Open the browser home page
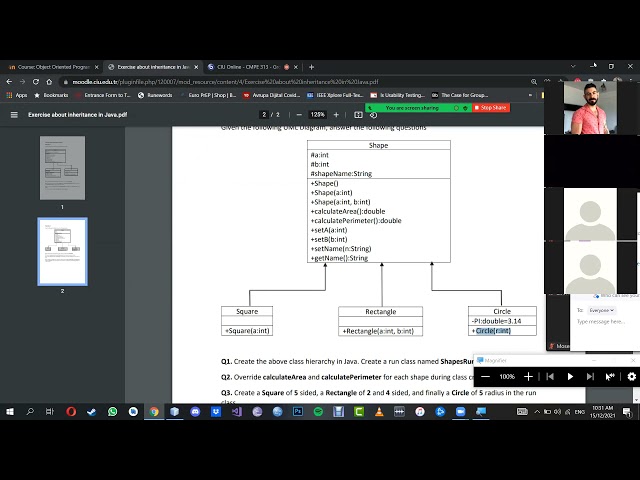Viewport: 640px width, 480px height. coord(49,82)
